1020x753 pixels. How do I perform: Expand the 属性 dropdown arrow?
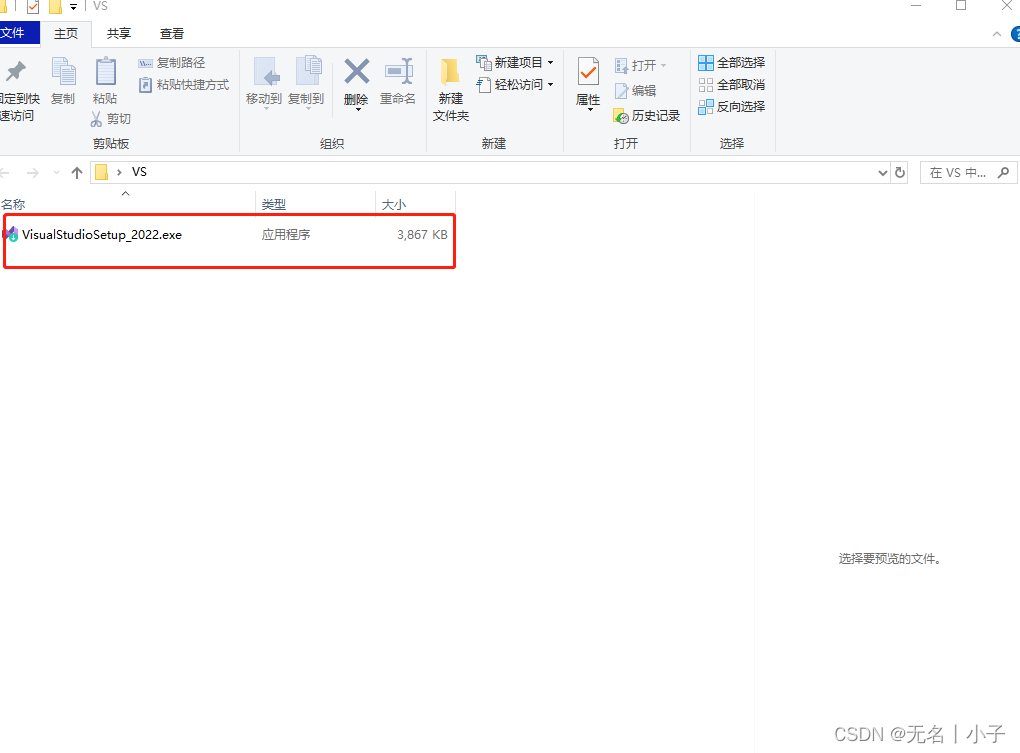pyautogui.click(x=590, y=109)
